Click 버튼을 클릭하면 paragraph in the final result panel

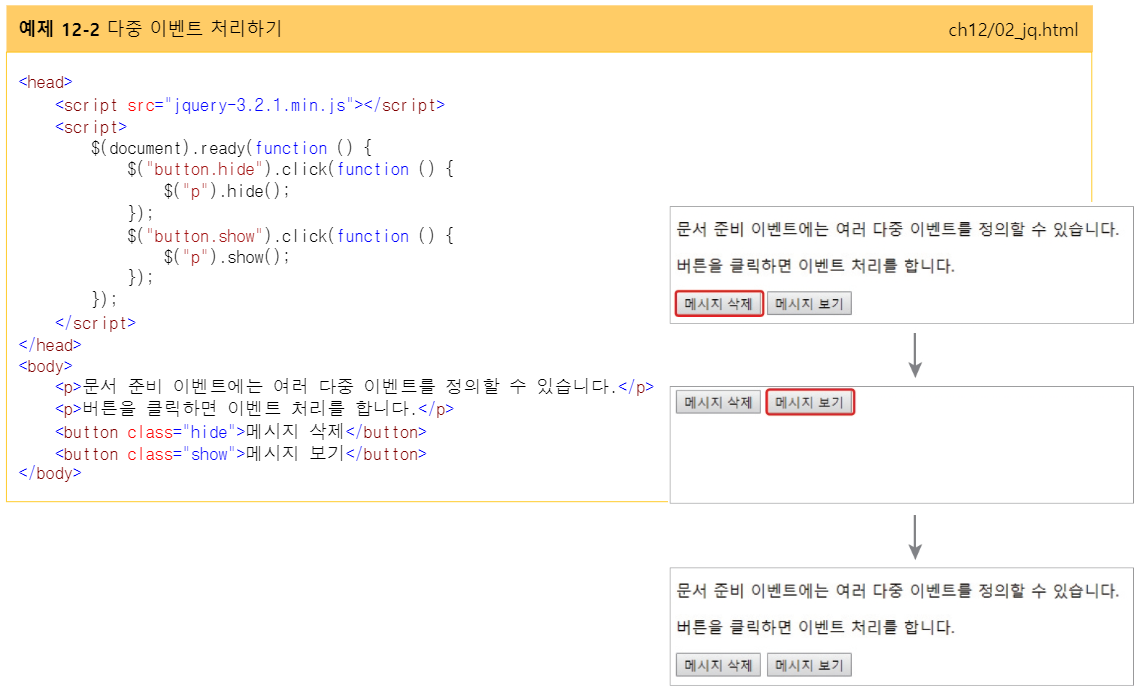[815, 627]
